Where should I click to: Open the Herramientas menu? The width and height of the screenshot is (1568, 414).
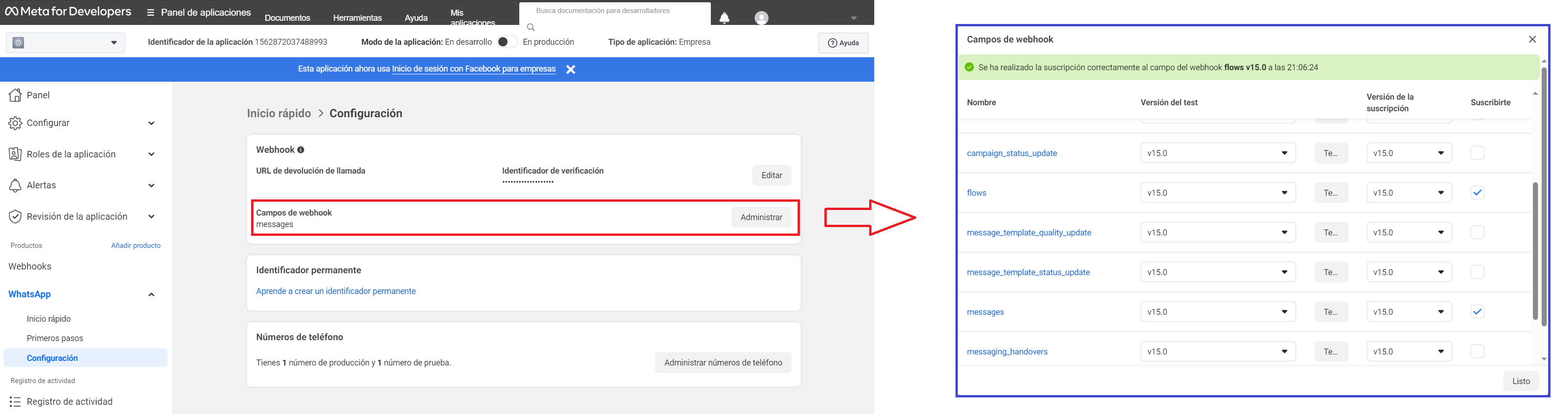click(357, 18)
